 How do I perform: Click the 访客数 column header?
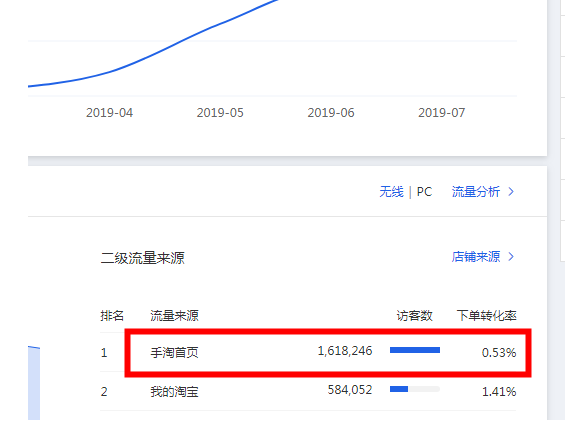[414, 315]
